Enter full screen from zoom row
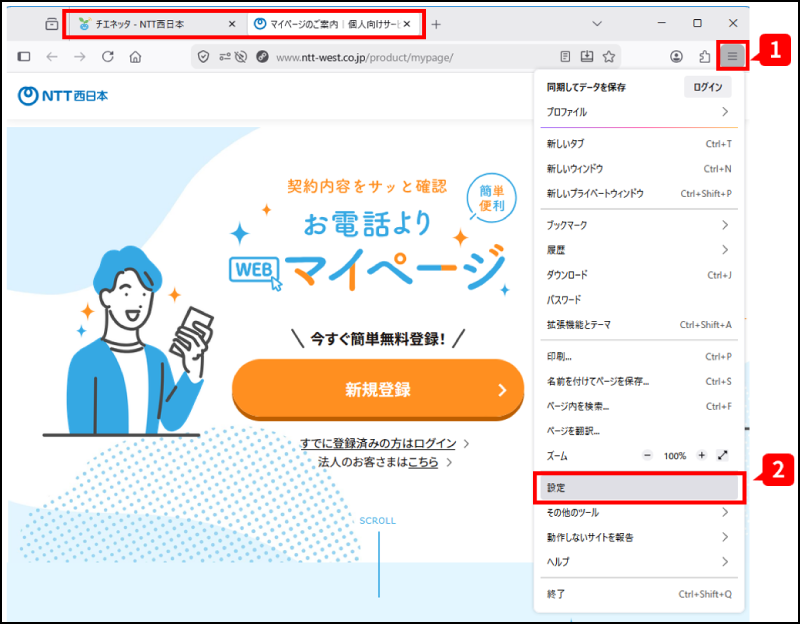800x624 pixels. pos(722,455)
